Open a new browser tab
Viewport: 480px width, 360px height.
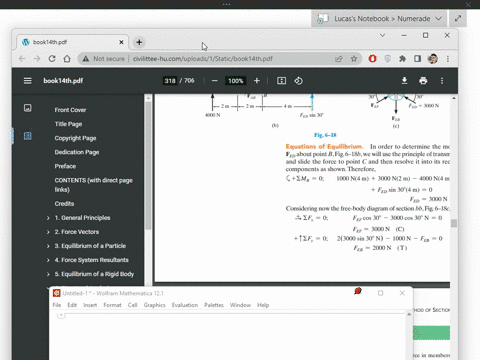point(139,42)
